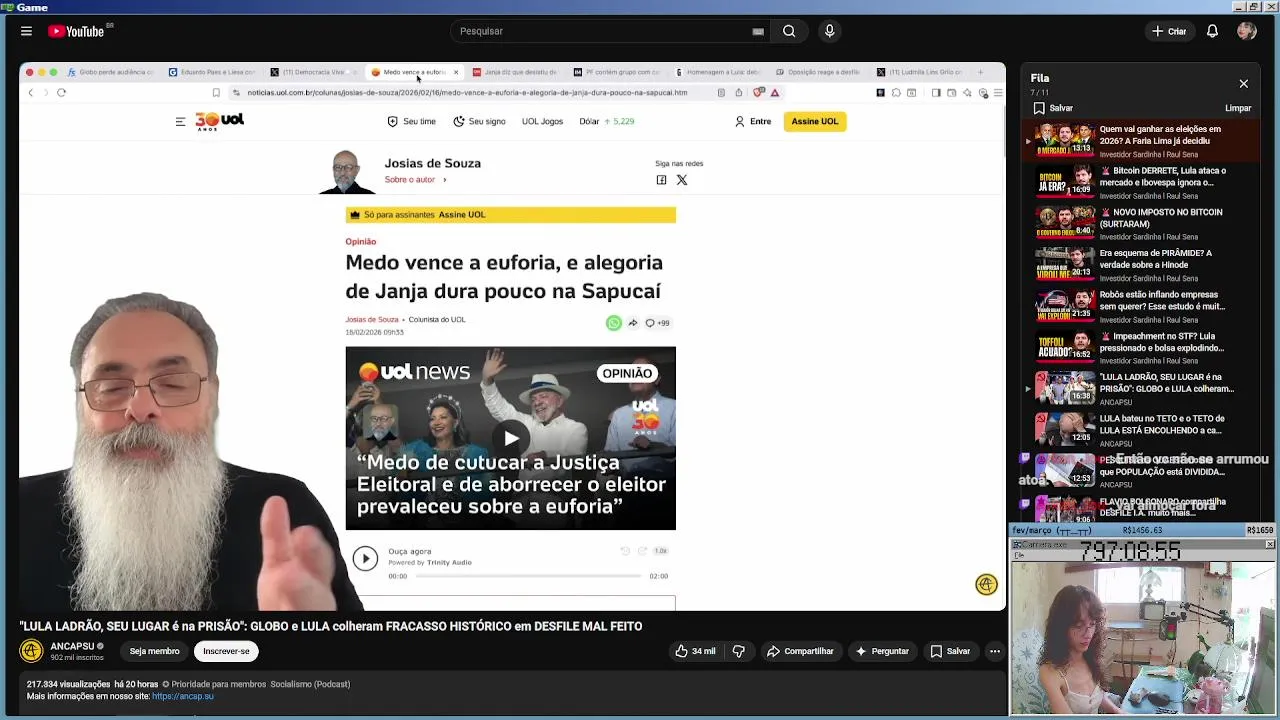The image size is (1280, 720).
Task: Open the account avatar menu
Action: click(x=1246, y=31)
